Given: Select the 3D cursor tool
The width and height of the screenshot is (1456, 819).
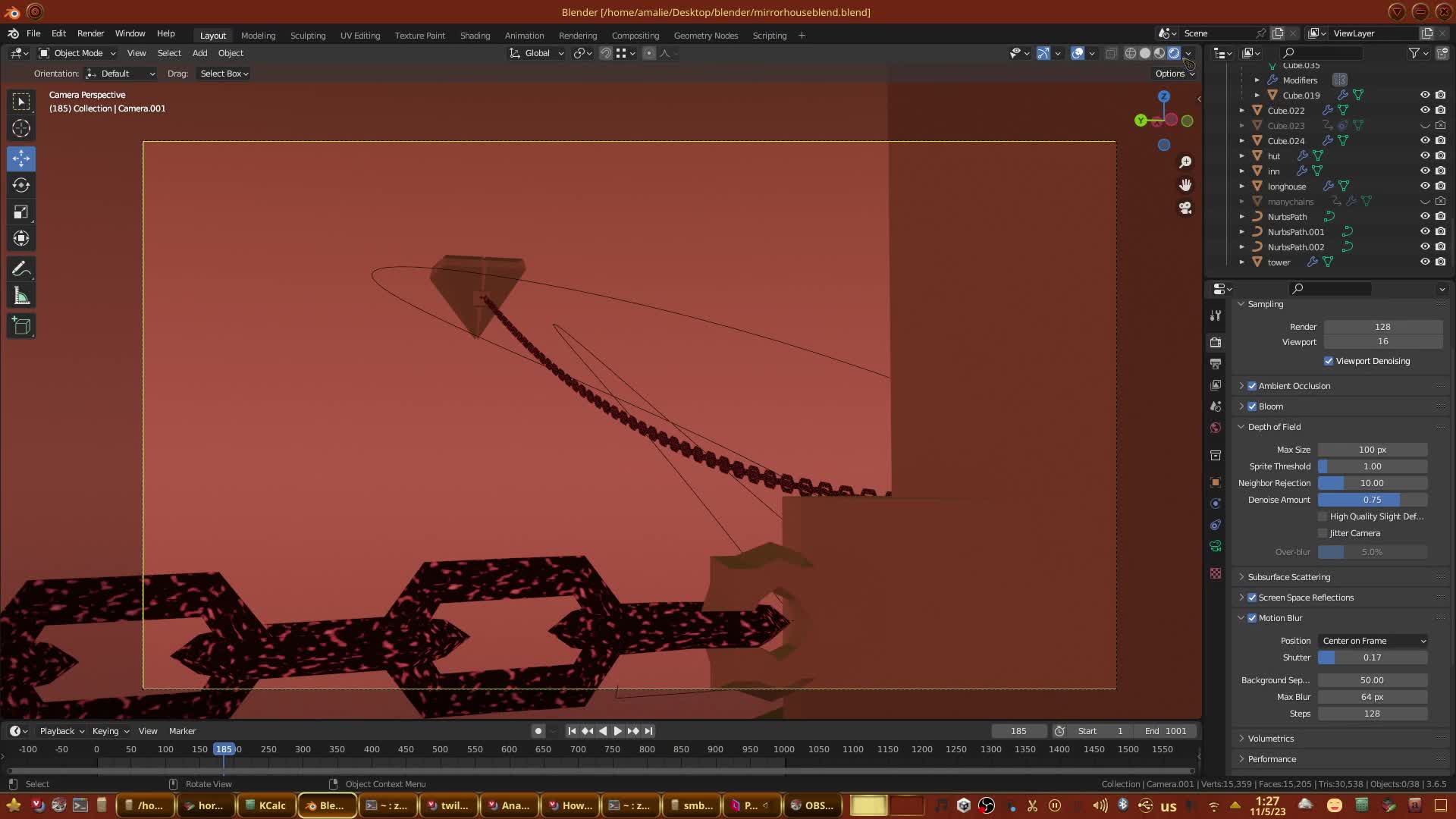Looking at the screenshot, I should 21,128.
